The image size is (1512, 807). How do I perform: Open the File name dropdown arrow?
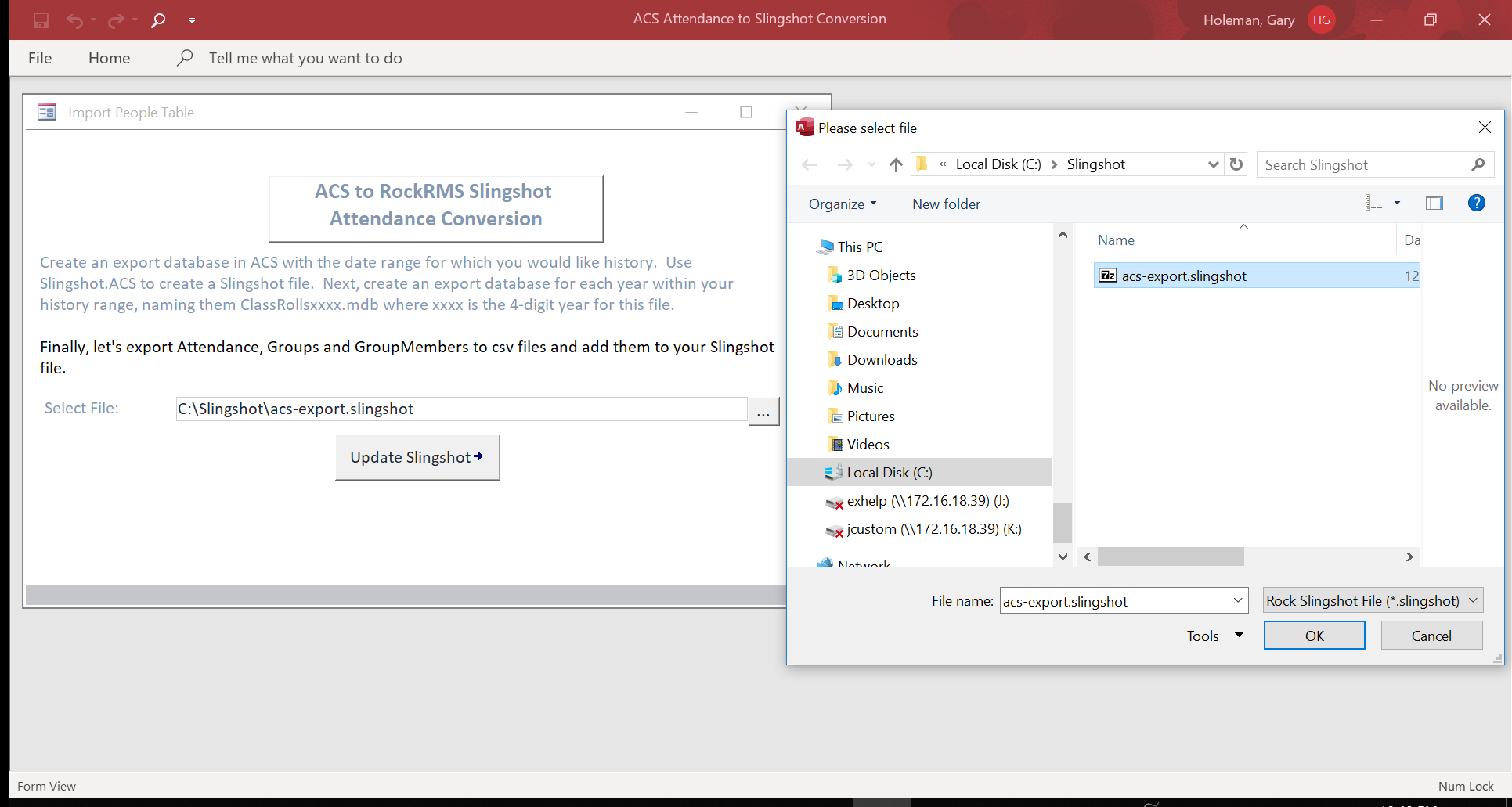click(x=1238, y=601)
